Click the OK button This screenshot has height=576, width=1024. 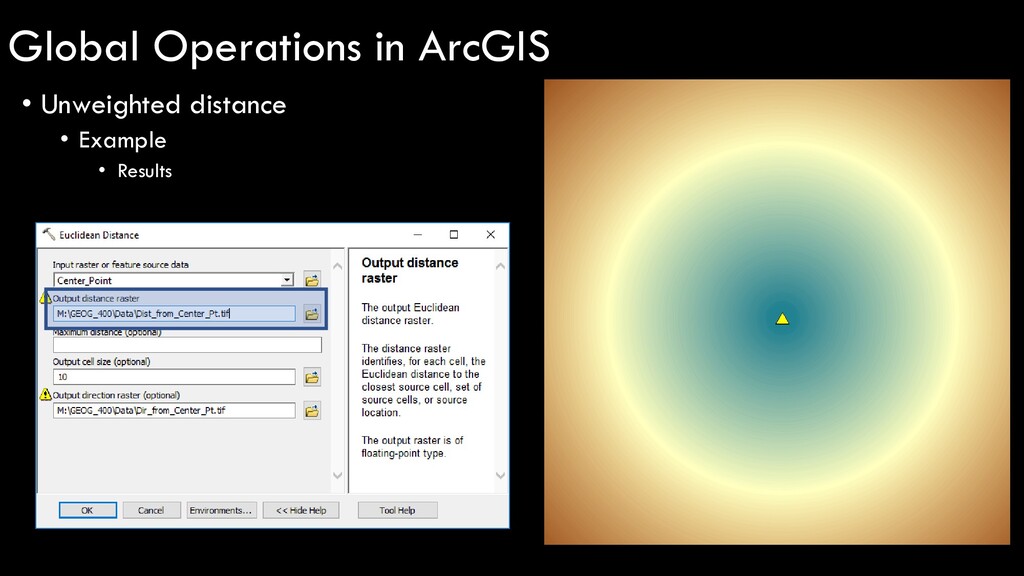pos(88,510)
